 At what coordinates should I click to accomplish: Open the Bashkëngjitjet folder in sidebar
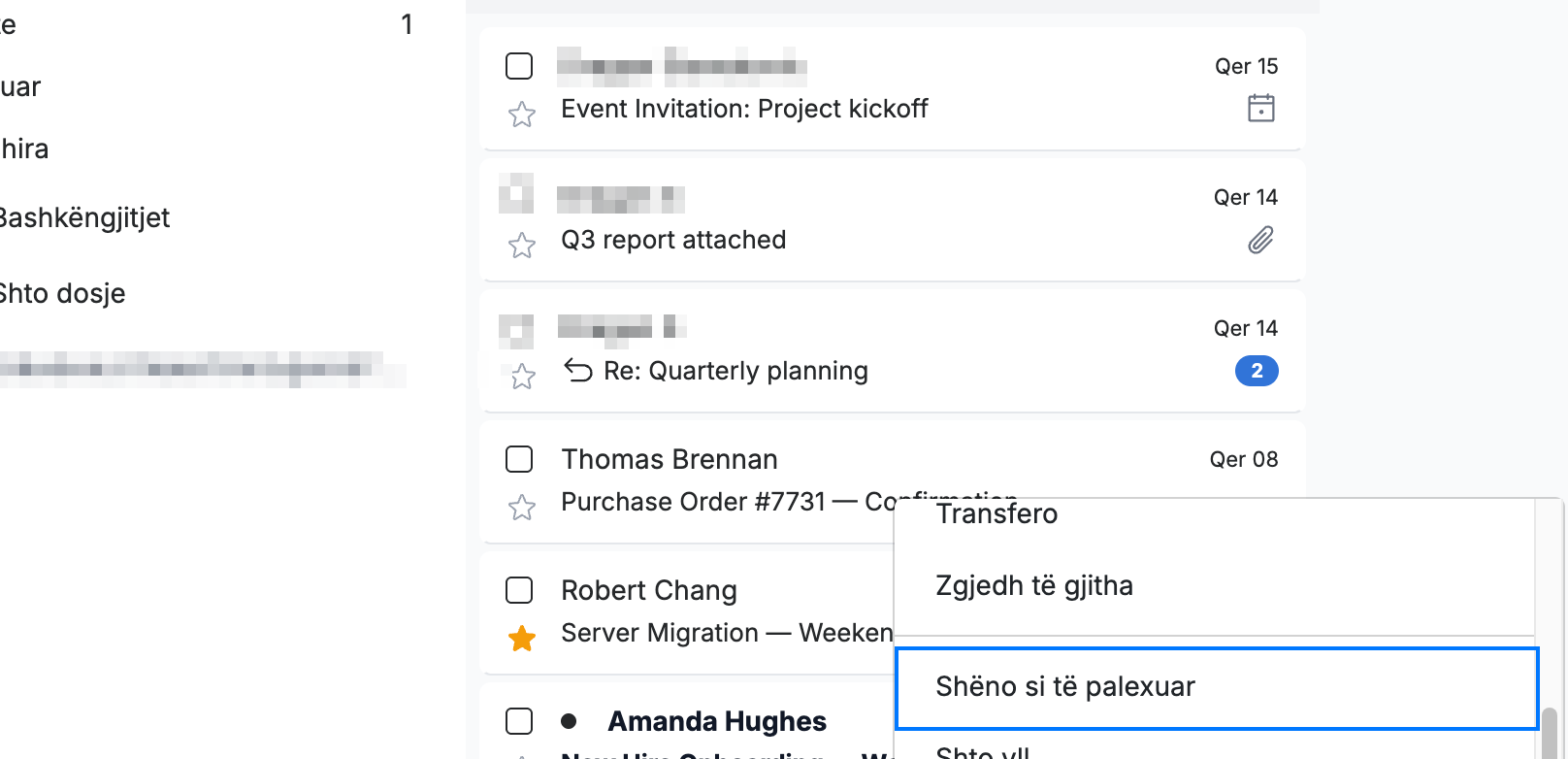[x=84, y=218]
